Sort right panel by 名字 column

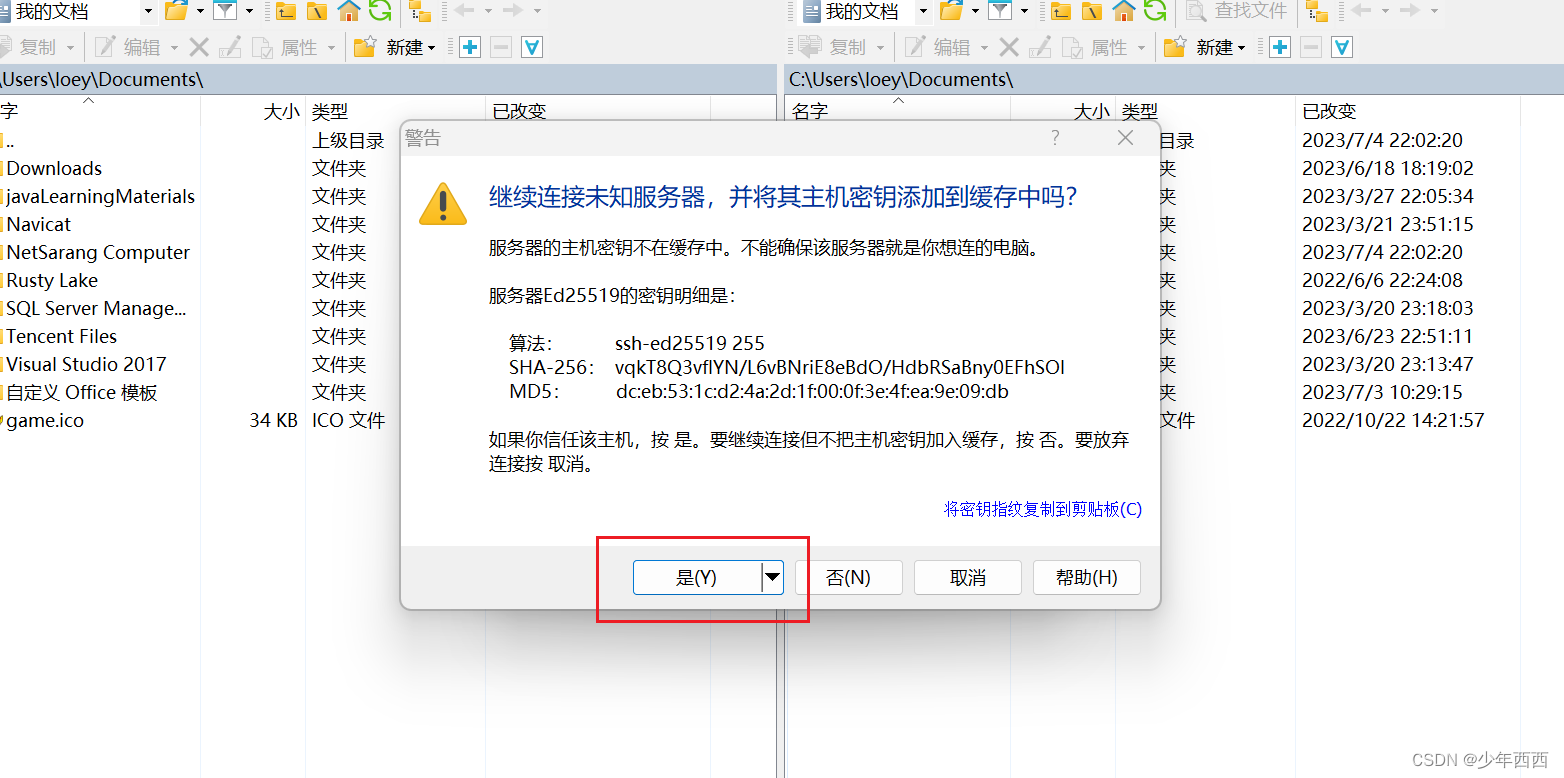[898, 111]
